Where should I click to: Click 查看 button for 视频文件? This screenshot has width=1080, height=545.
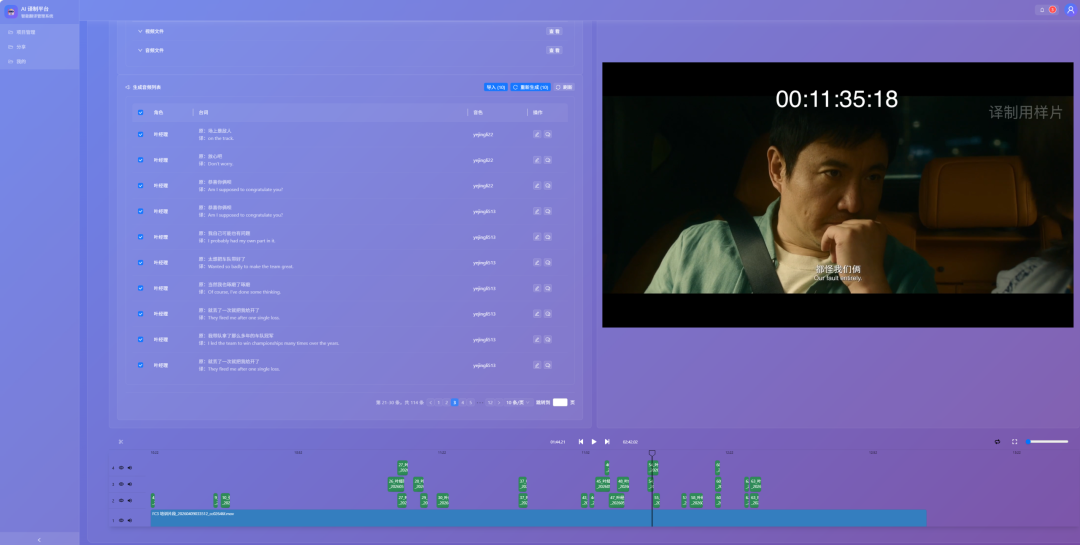[x=554, y=31]
